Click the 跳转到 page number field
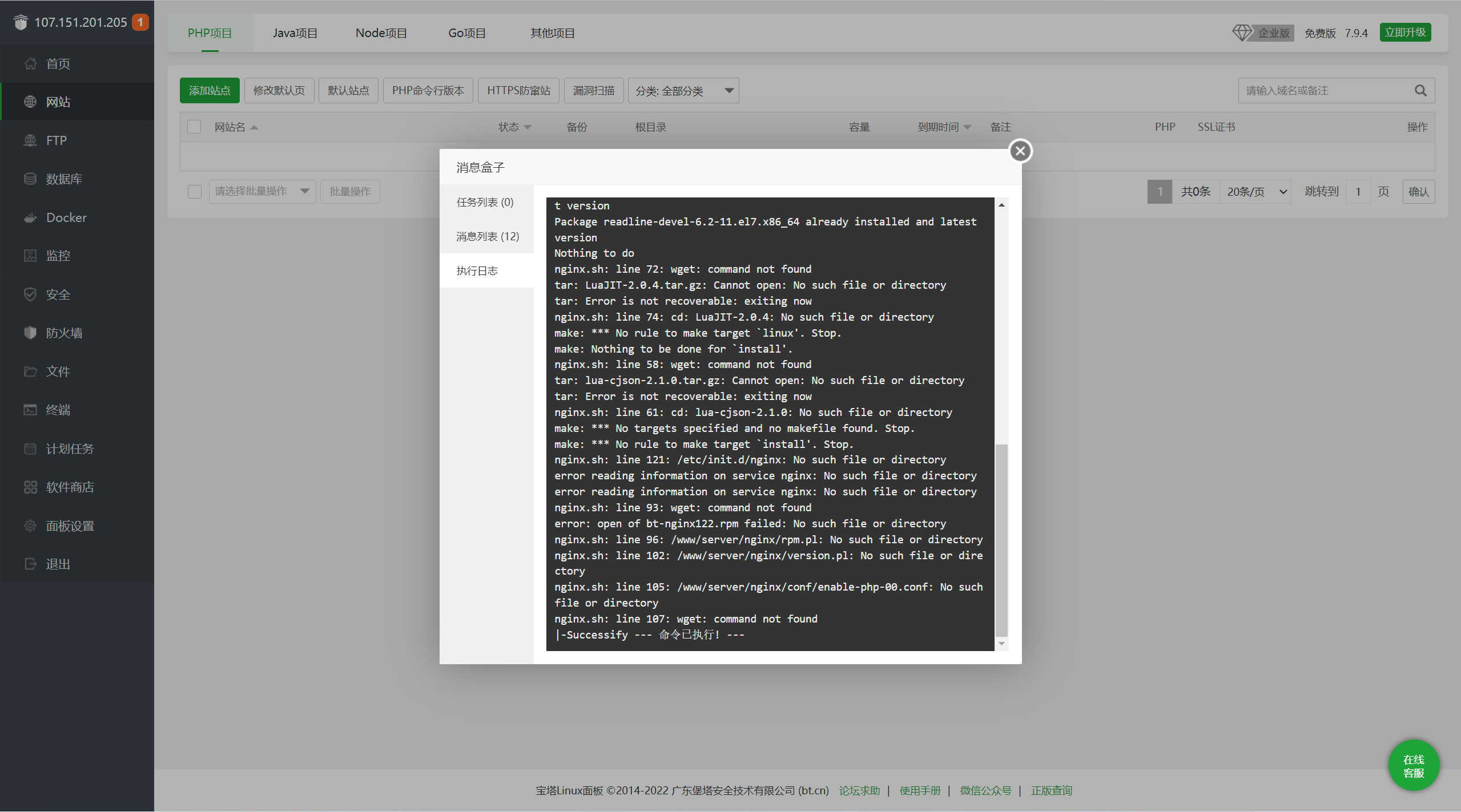 coord(1358,192)
